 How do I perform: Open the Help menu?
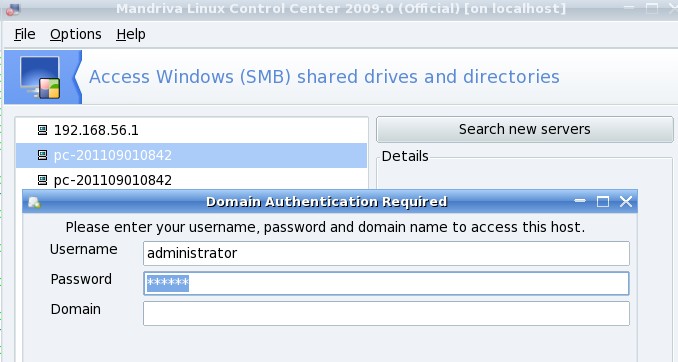(x=131, y=34)
